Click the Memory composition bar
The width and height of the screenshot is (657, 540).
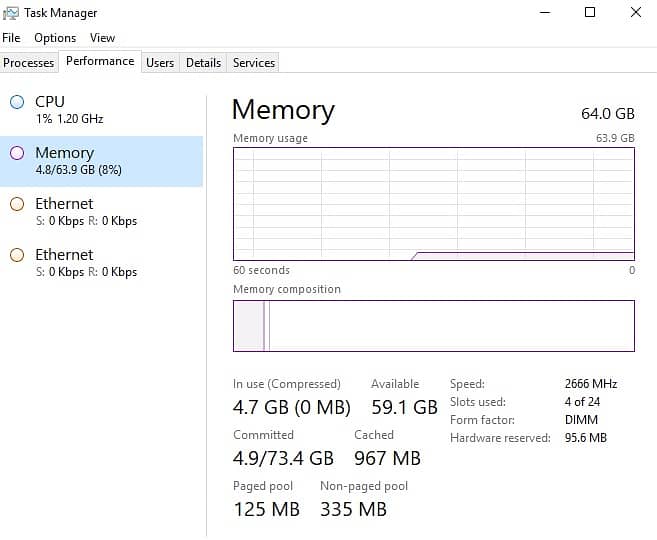click(x=434, y=326)
